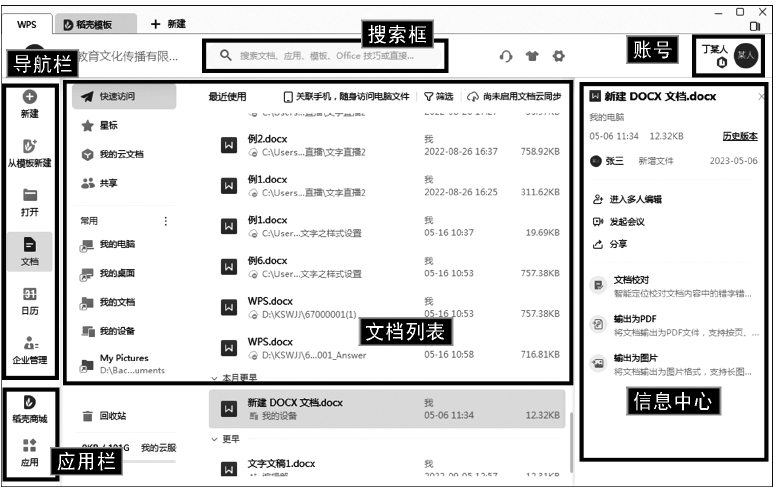
Task: Select 我的云文档 in the left panel
Action: (120, 155)
